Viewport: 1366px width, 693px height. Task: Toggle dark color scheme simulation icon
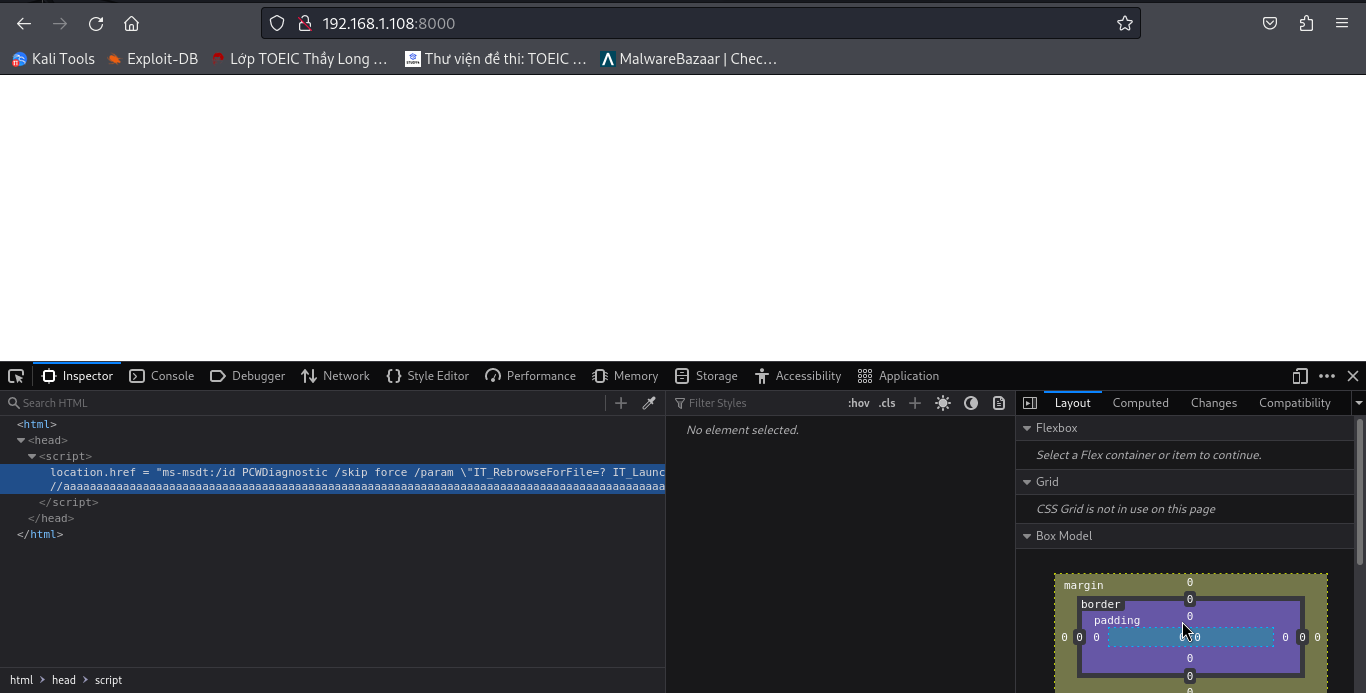click(971, 403)
